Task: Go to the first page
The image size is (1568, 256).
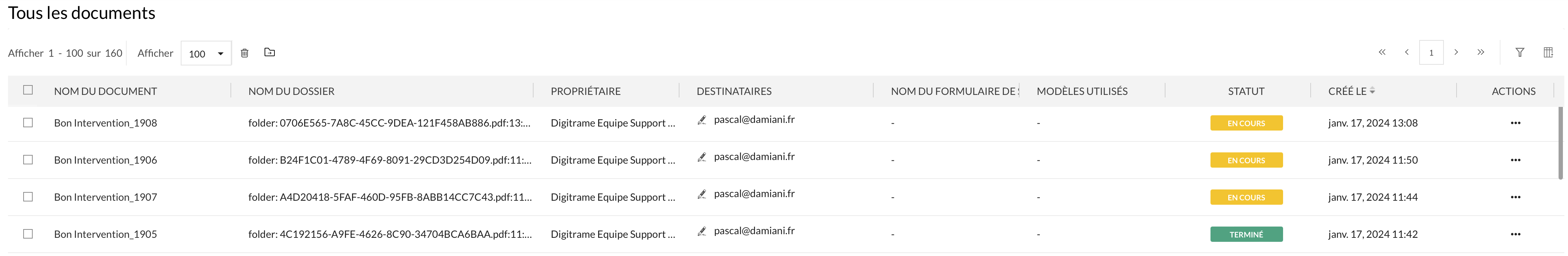Action: coord(1383,52)
